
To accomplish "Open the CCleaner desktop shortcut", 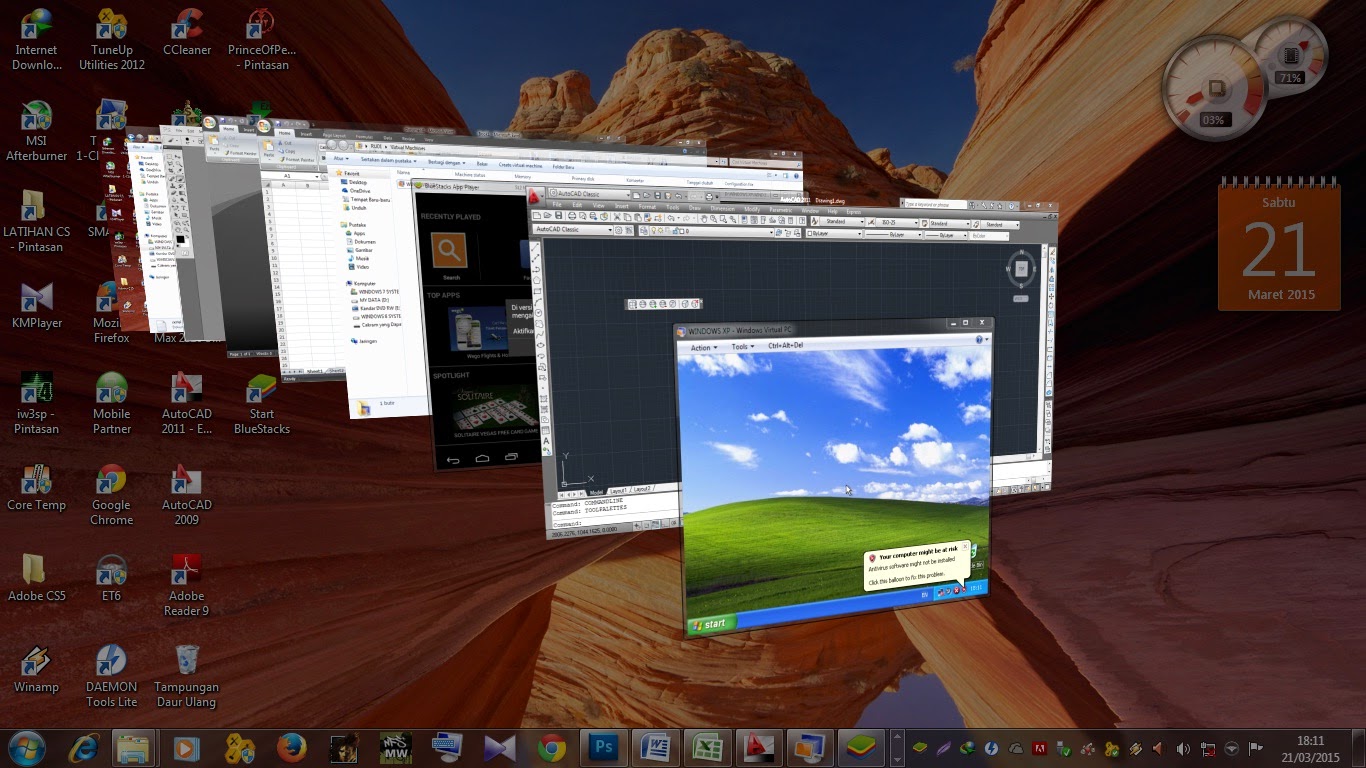I will point(187,35).
